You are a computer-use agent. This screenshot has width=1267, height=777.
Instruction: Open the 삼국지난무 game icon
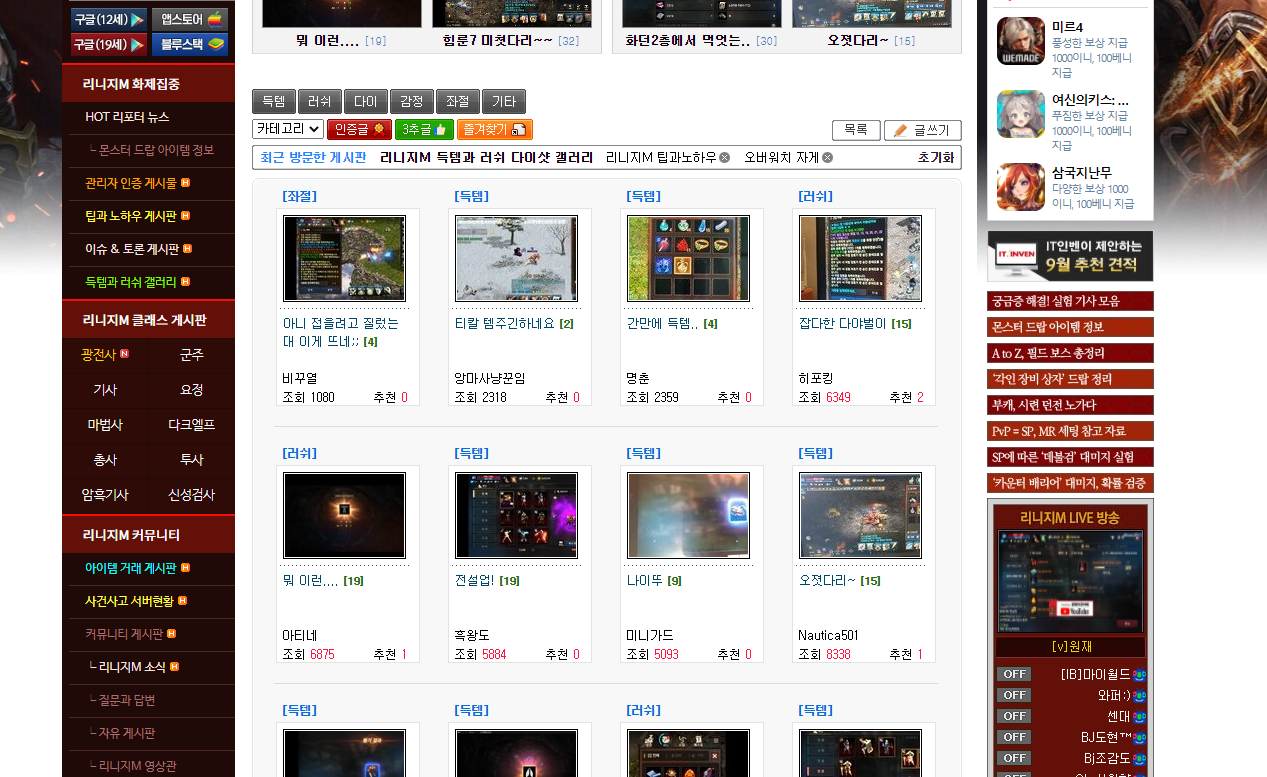[x=1021, y=187]
